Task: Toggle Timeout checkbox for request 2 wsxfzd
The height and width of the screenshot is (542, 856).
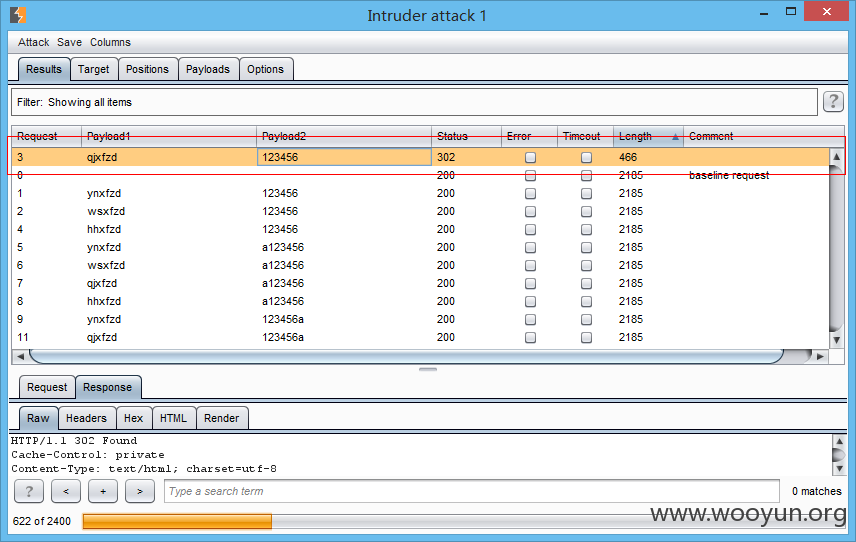Action: tap(586, 211)
